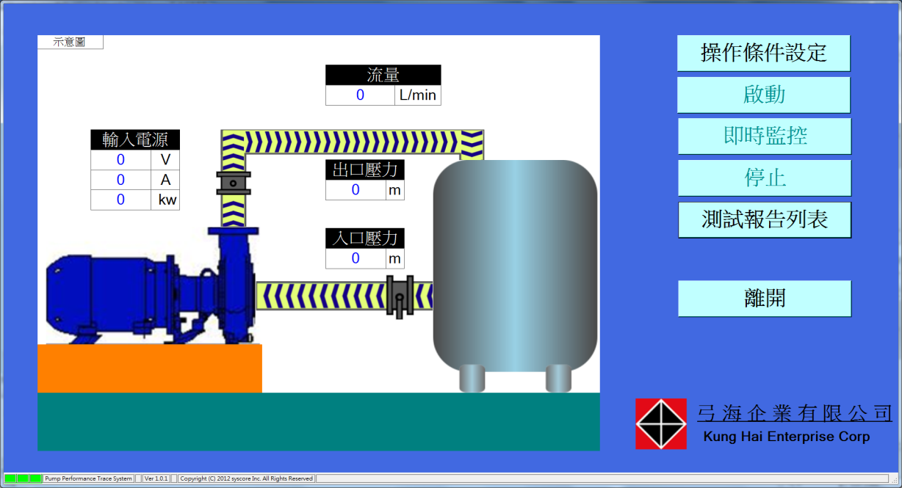The height and width of the screenshot is (488, 902).
Task: Click the 出口壓力 outlet pressure value field
Action: point(355,190)
